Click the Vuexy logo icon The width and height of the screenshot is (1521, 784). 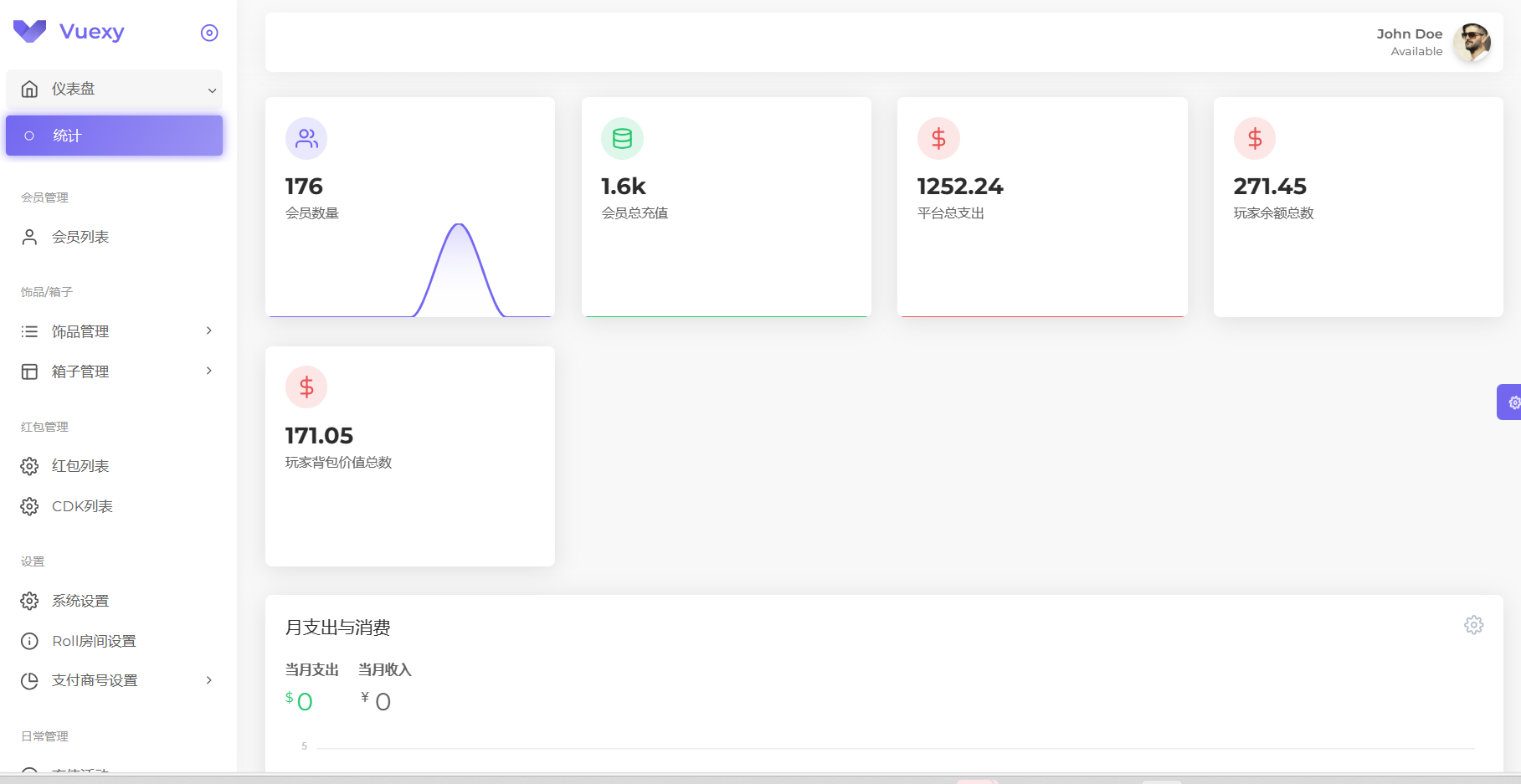point(30,32)
